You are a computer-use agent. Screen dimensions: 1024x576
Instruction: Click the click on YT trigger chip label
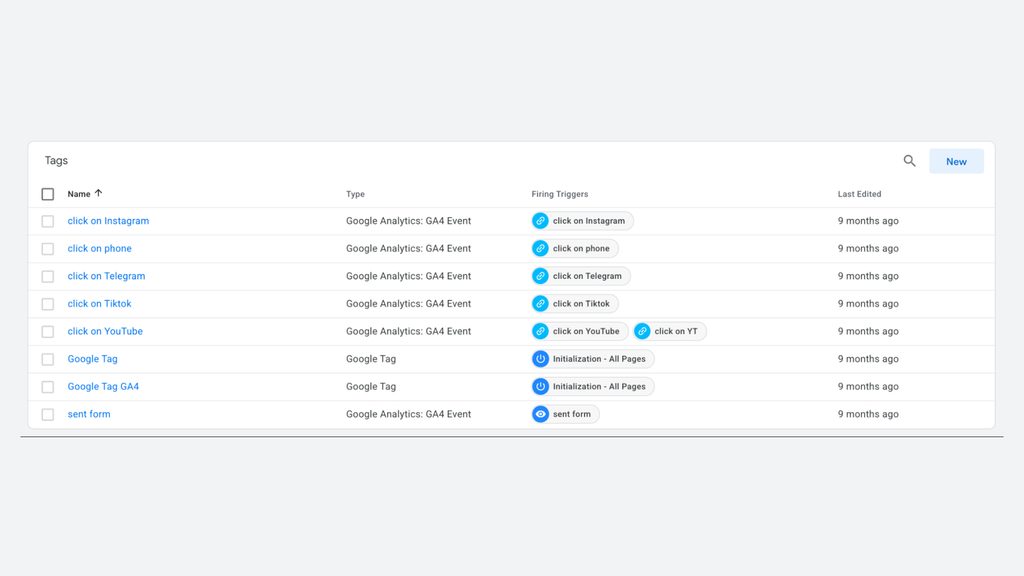[676, 331]
